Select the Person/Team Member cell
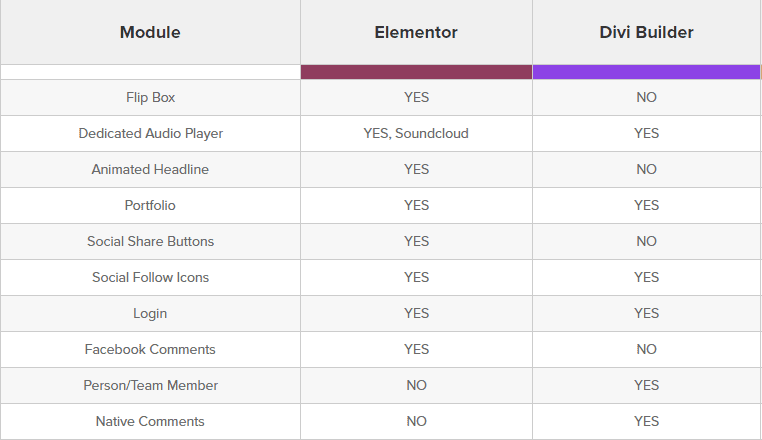Screen dimensions: 762x440 (150, 385)
